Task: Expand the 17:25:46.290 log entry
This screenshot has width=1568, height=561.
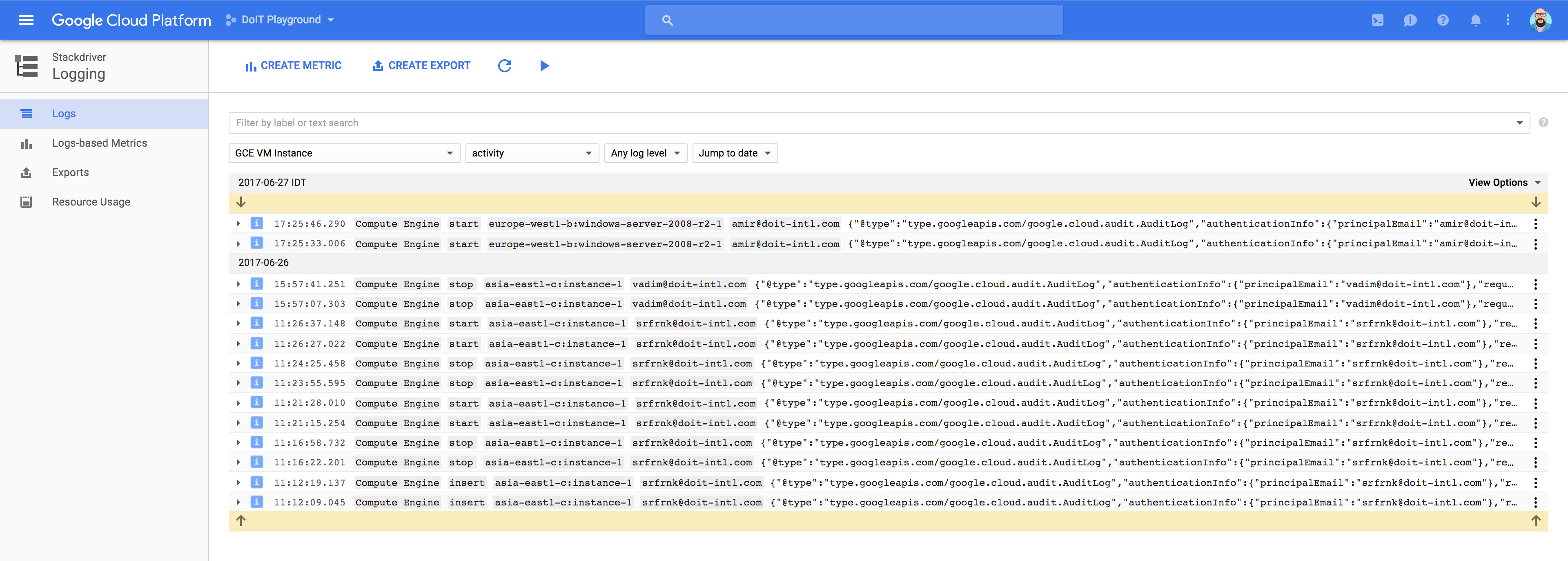Action: pos(238,224)
